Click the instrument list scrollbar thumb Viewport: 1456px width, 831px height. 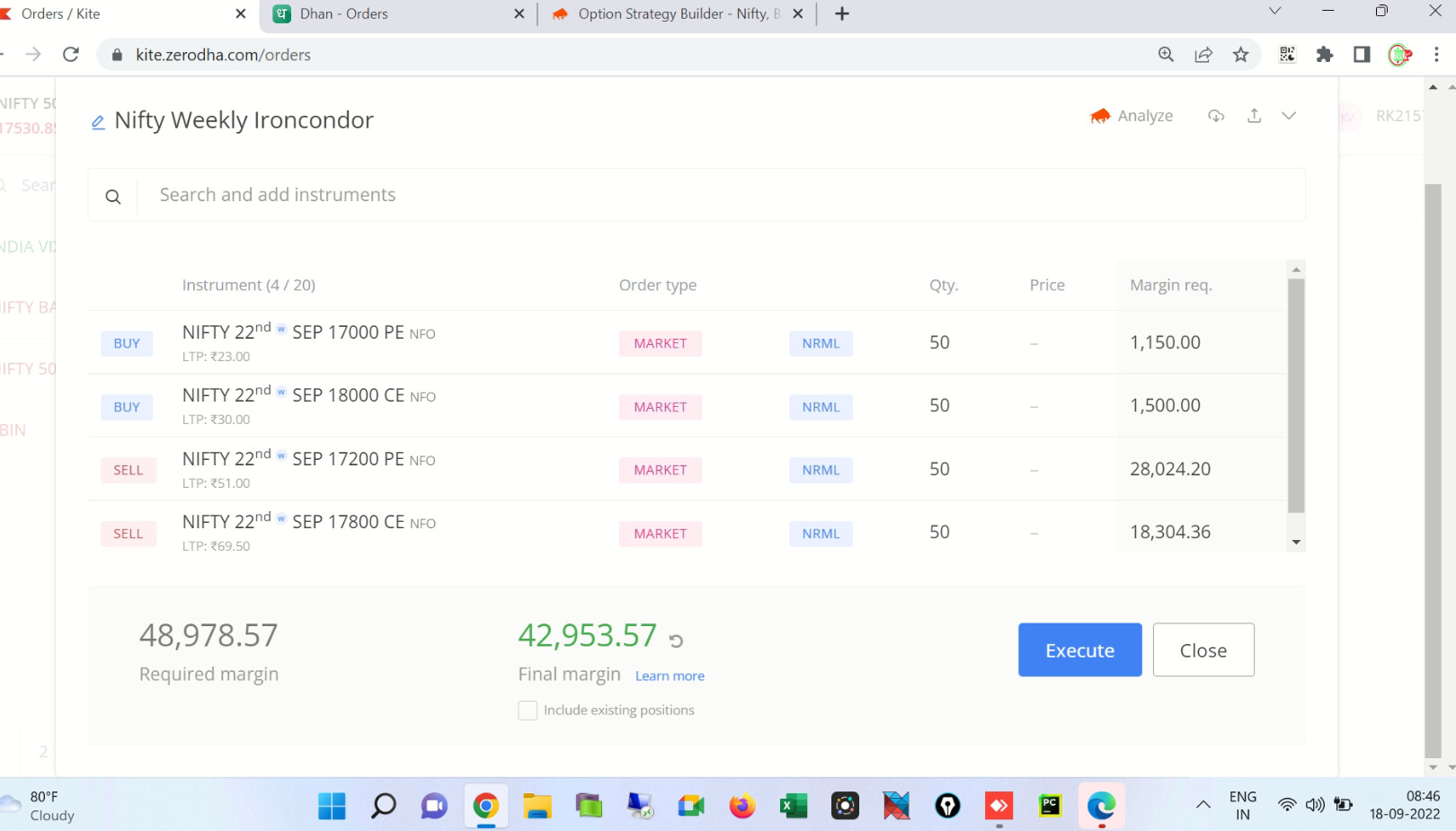(x=1296, y=395)
